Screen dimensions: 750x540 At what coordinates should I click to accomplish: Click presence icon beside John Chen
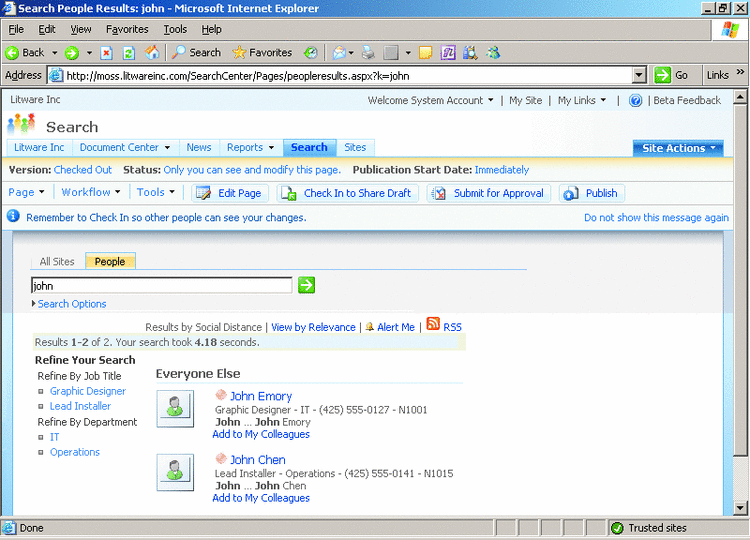[221, 459]
